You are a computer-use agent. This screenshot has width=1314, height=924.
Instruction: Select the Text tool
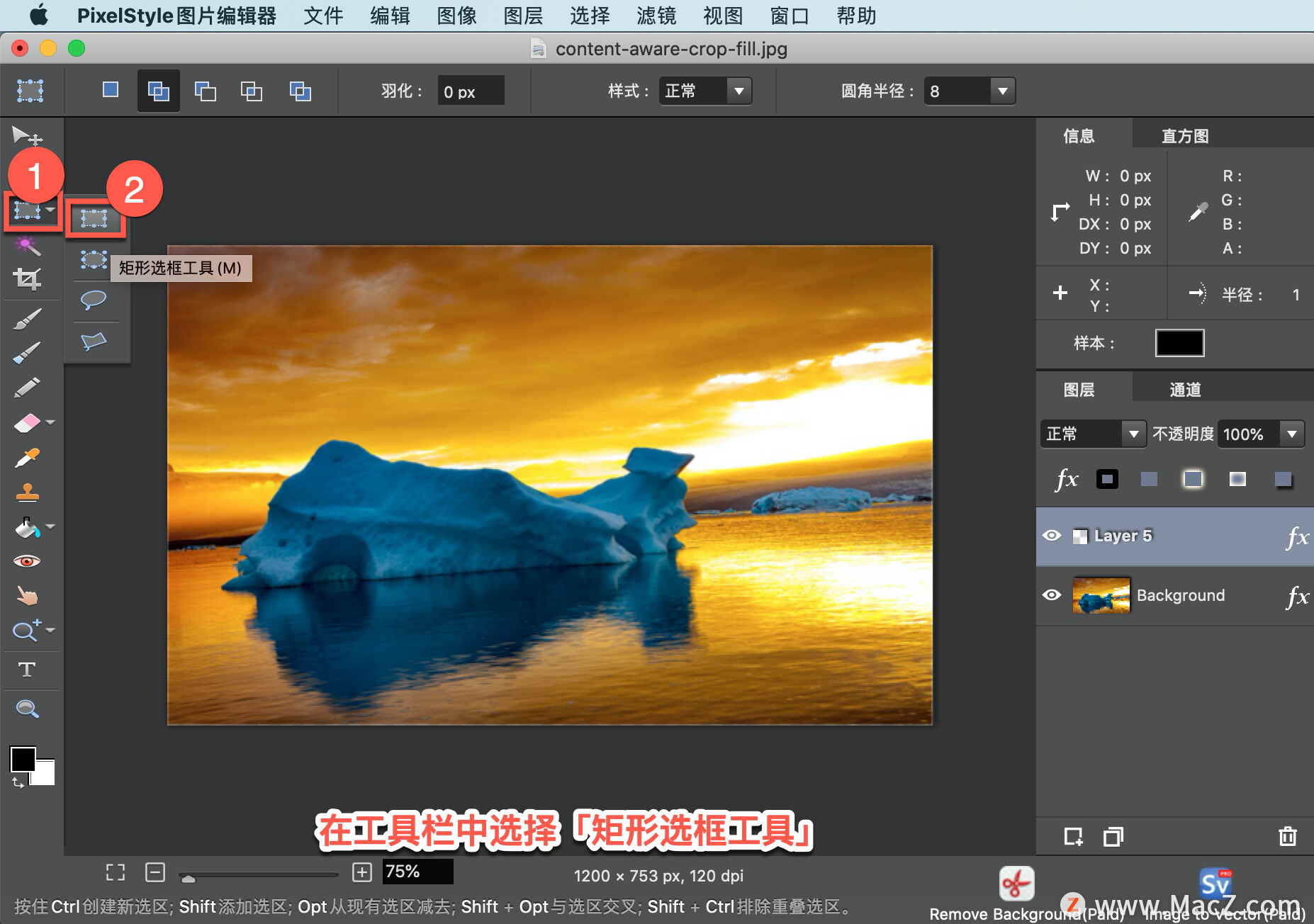[28, 670]
